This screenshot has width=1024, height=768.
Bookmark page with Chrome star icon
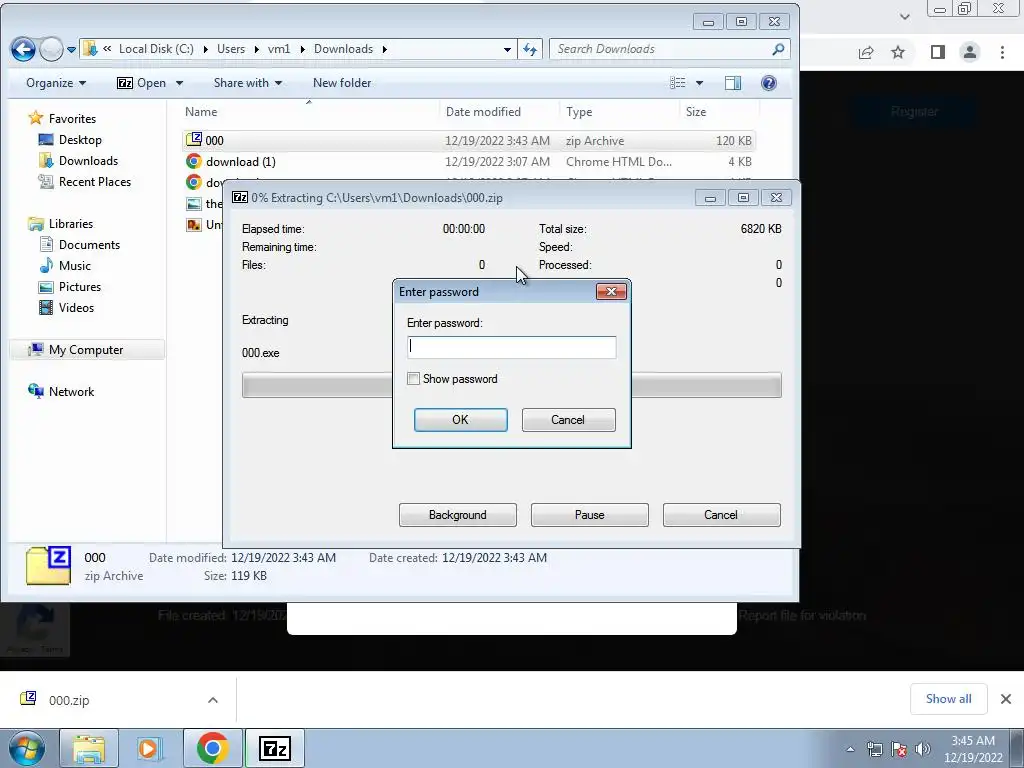899,52
